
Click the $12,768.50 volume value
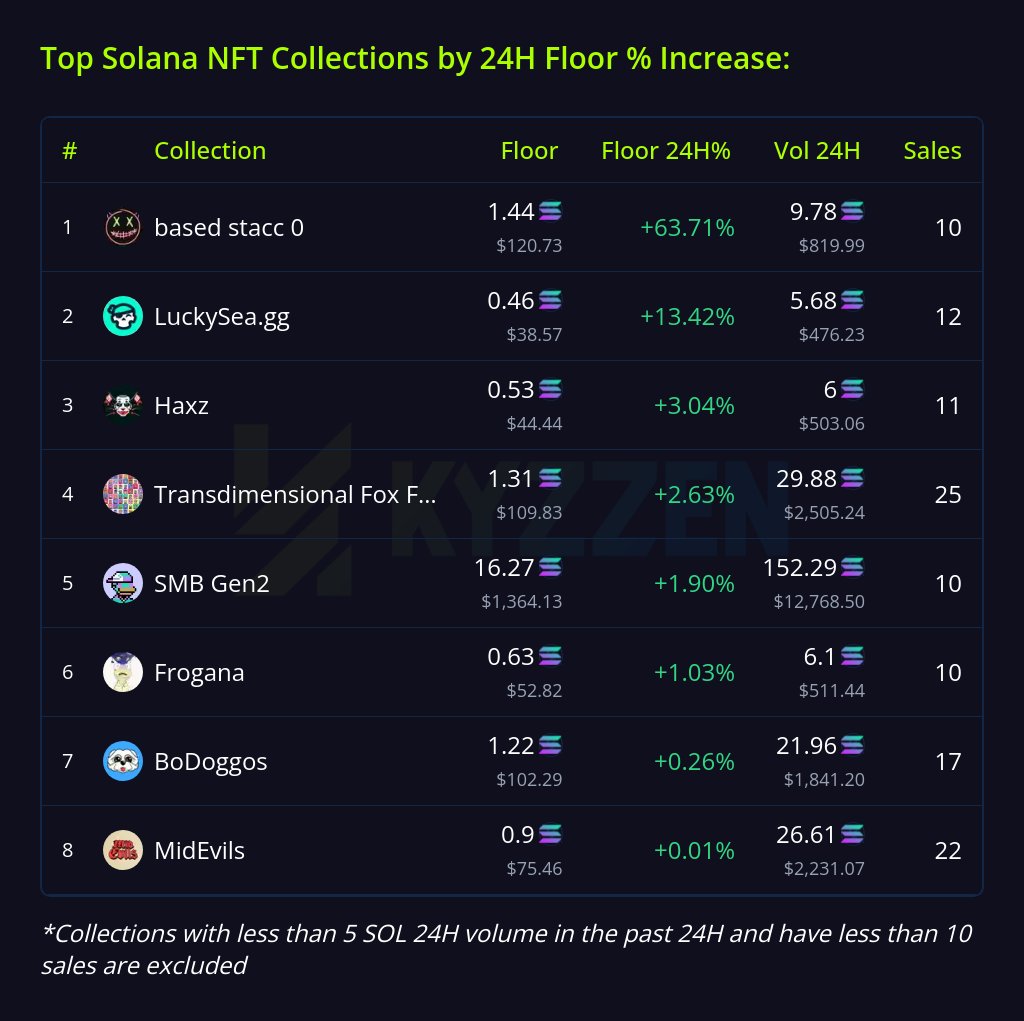(819, 602)
